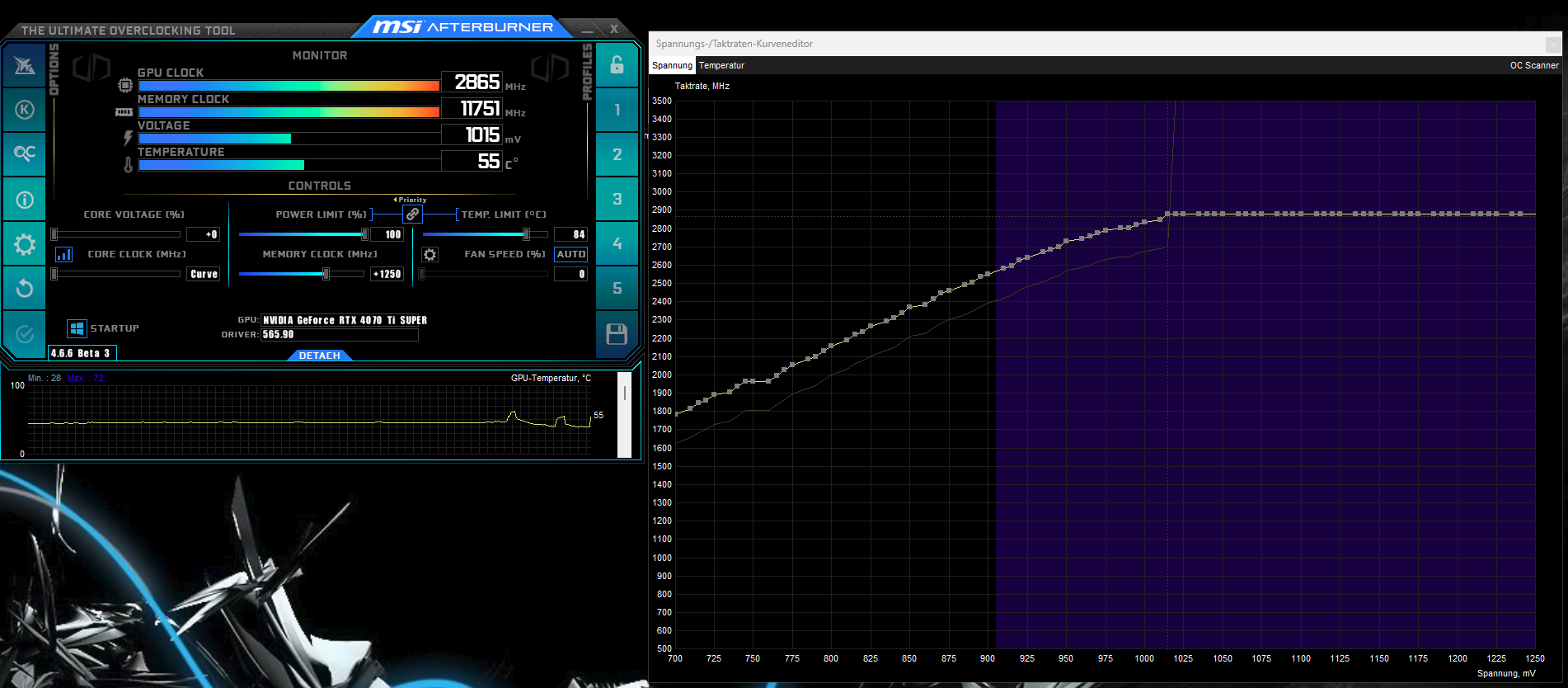Screen dimensions: 1568x688
Task: Open the settings gear in sidebar
Action: [x=24, y=244]
